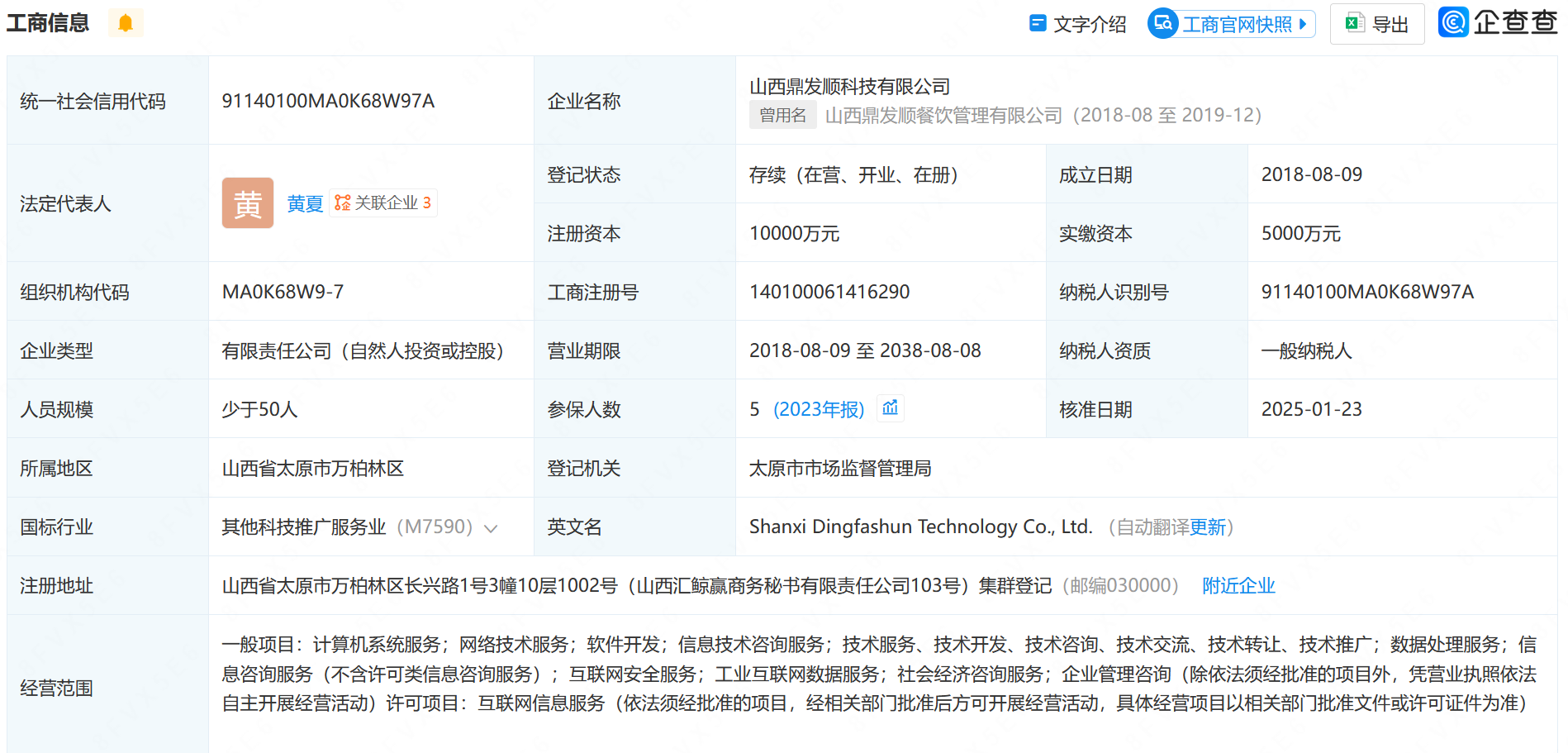1568x753 pixels.
Task: Click the business registration number 140100061416290
Action: tap(829, 292)
